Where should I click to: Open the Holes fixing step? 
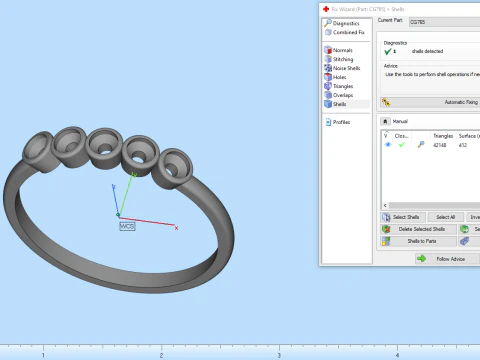click(335, 77)
